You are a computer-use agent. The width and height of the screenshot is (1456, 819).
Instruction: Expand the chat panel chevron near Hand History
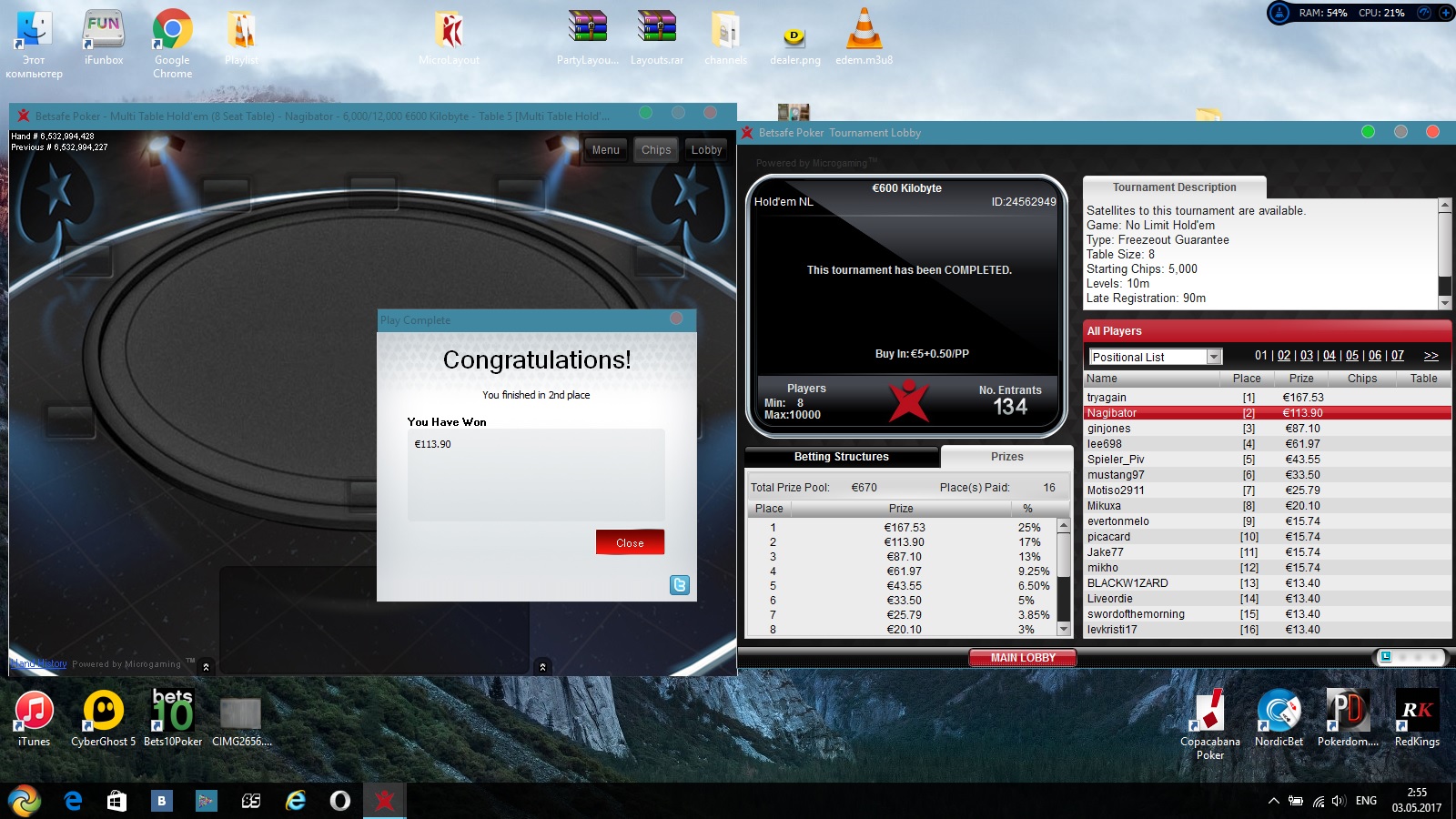pos(206,667)
